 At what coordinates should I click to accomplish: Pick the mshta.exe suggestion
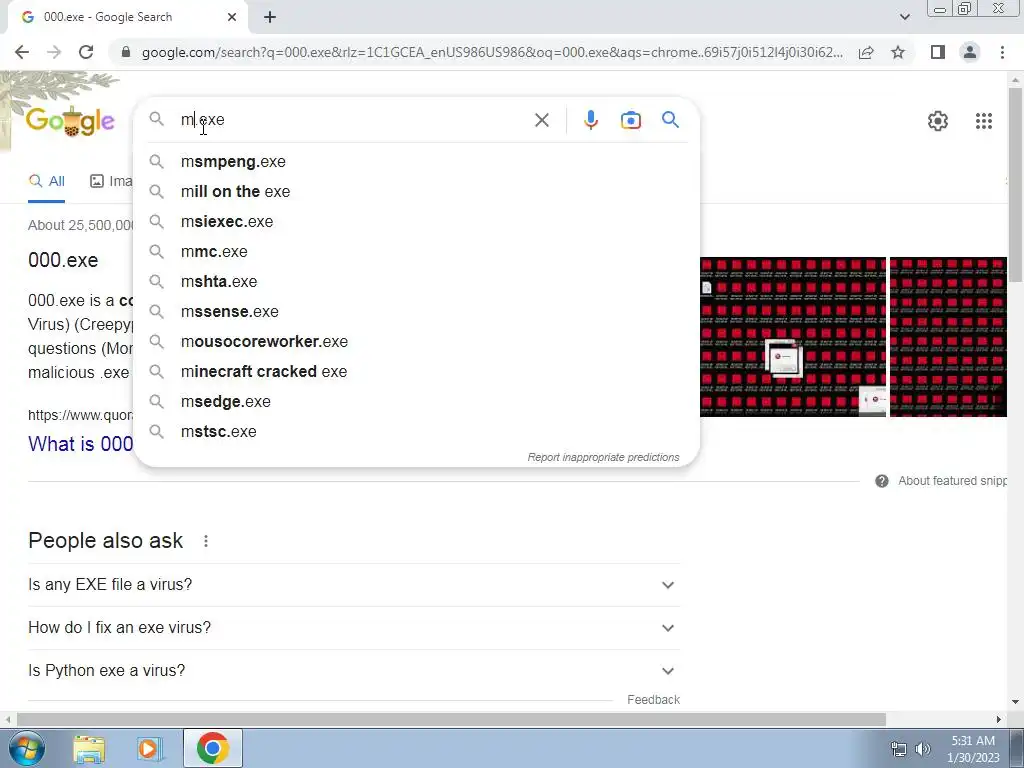(417, 281)
